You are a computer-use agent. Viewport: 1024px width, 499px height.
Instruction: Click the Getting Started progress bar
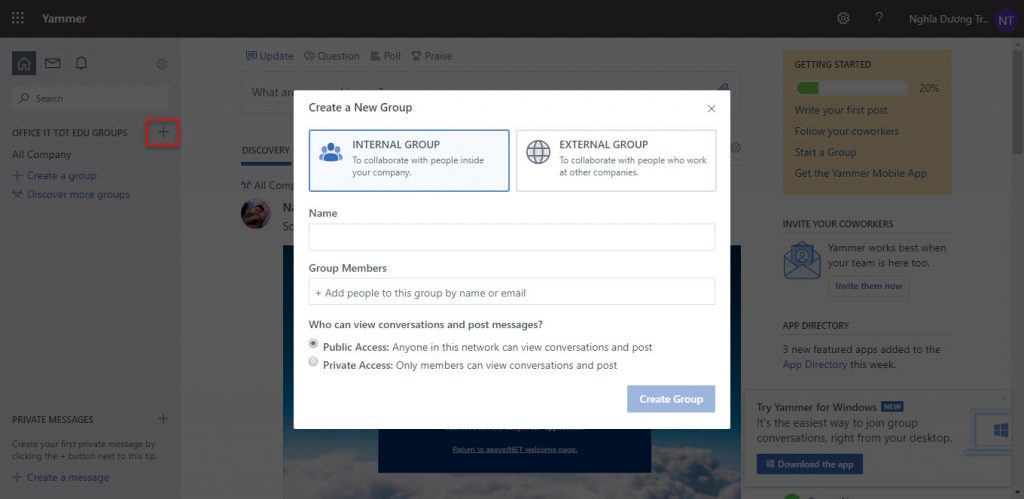(852, 88)
